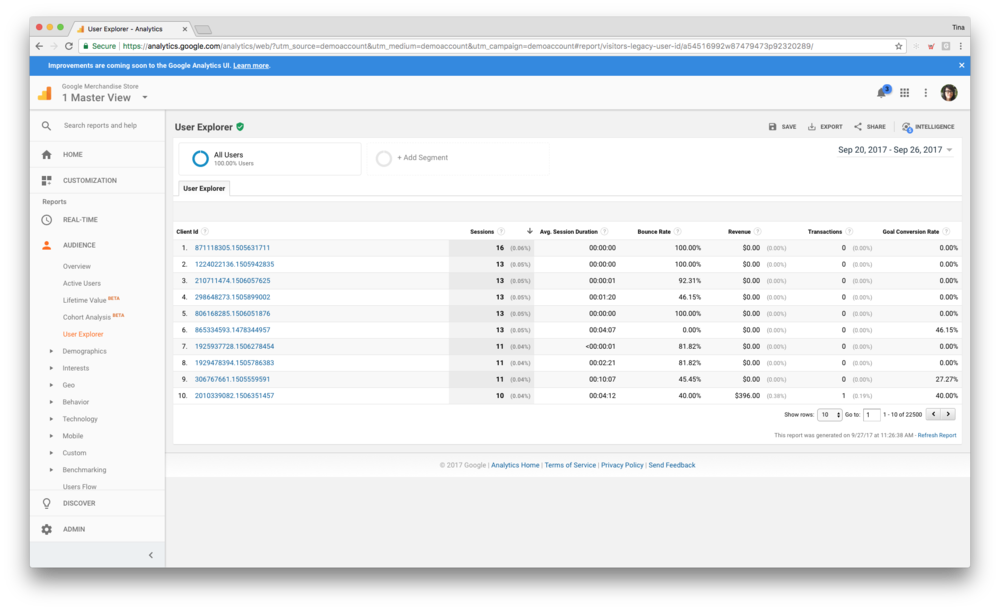
Task: Open the Show rows dropdown
Action: (x=829, y=415)
